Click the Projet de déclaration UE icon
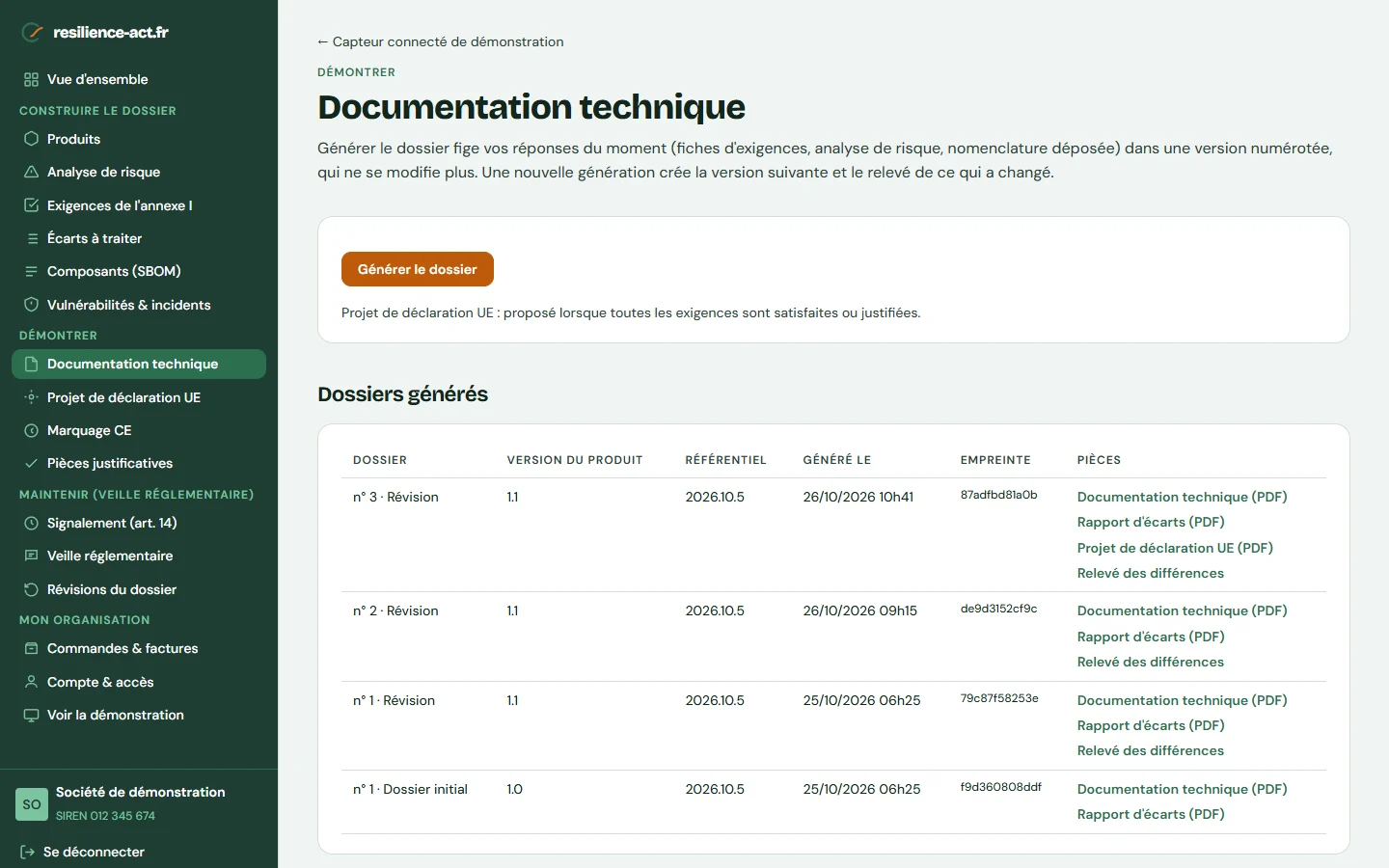 pyautogui.click(x=31, y=397)
